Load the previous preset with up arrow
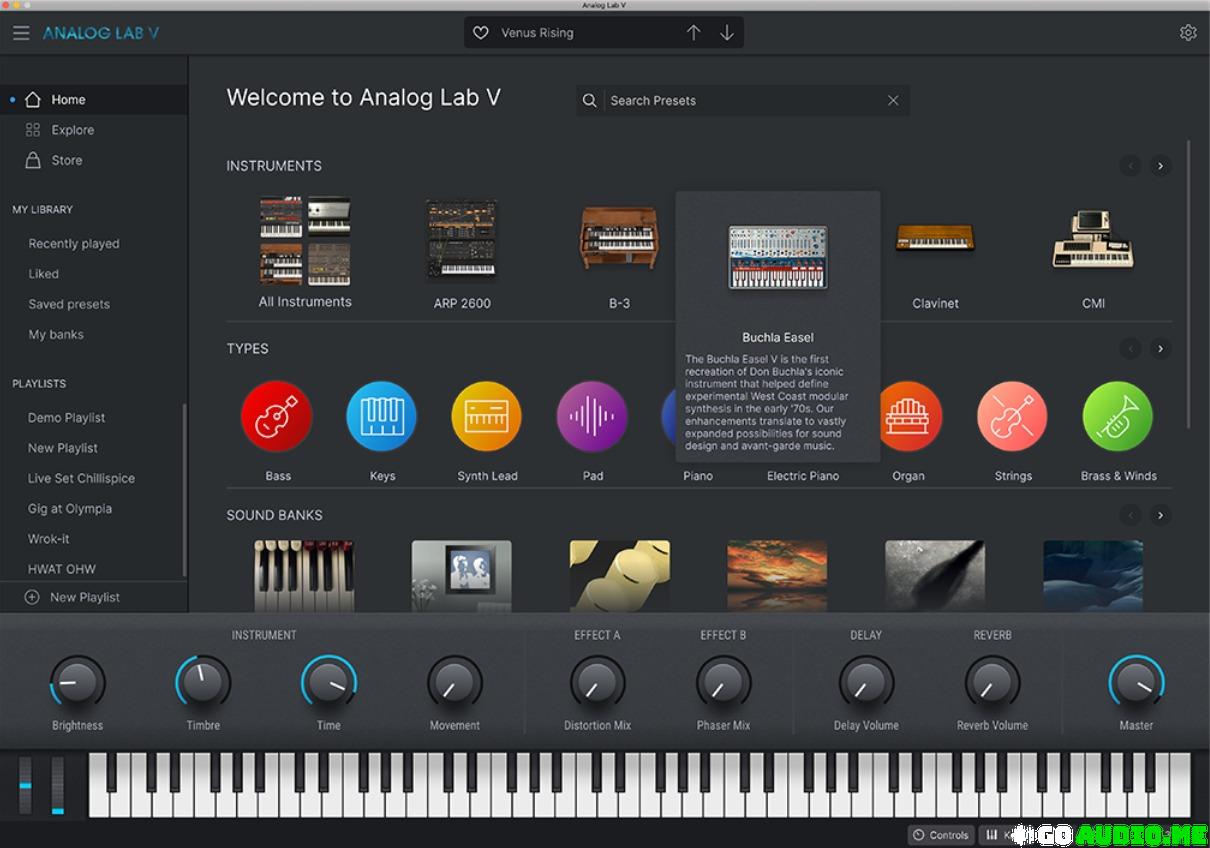The image size is (1210, 848). pyautogui.click(x=693, y=33)
